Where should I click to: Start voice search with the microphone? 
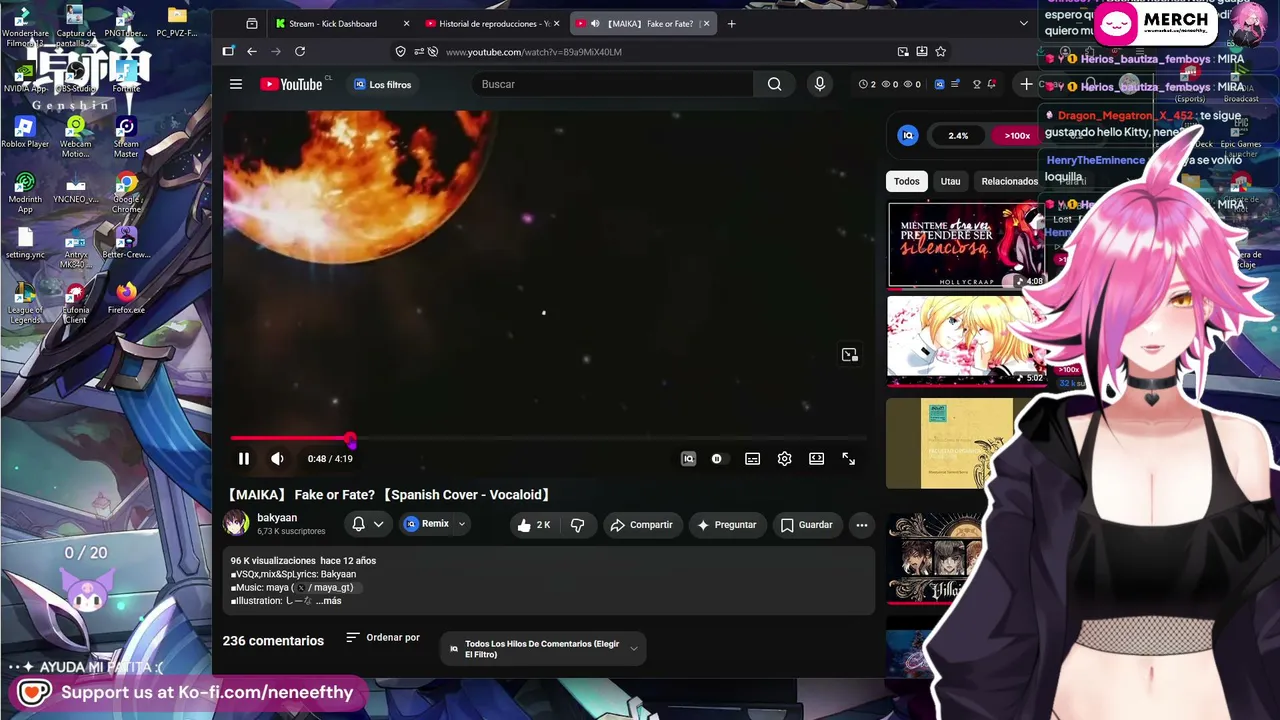819,84
